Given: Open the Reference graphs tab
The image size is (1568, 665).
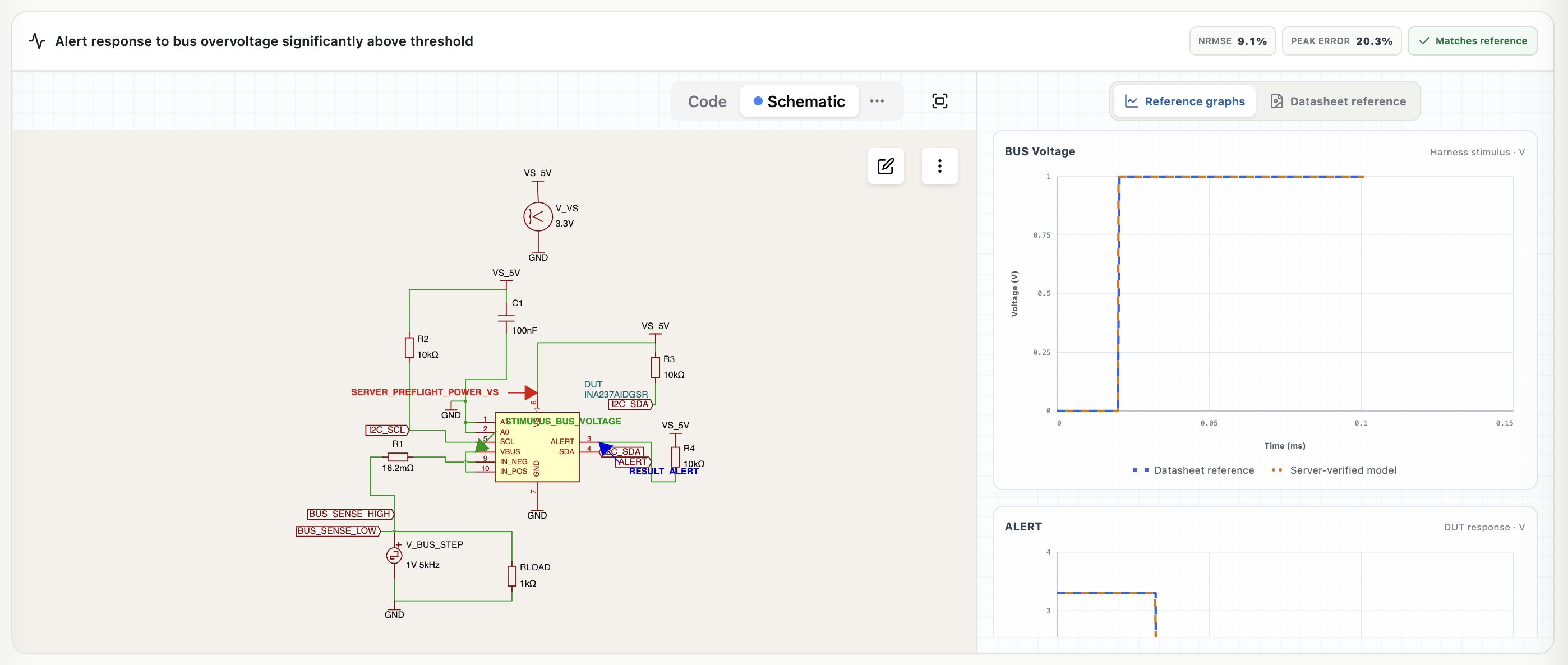Looking at the screenshot, I should 1184,101.
